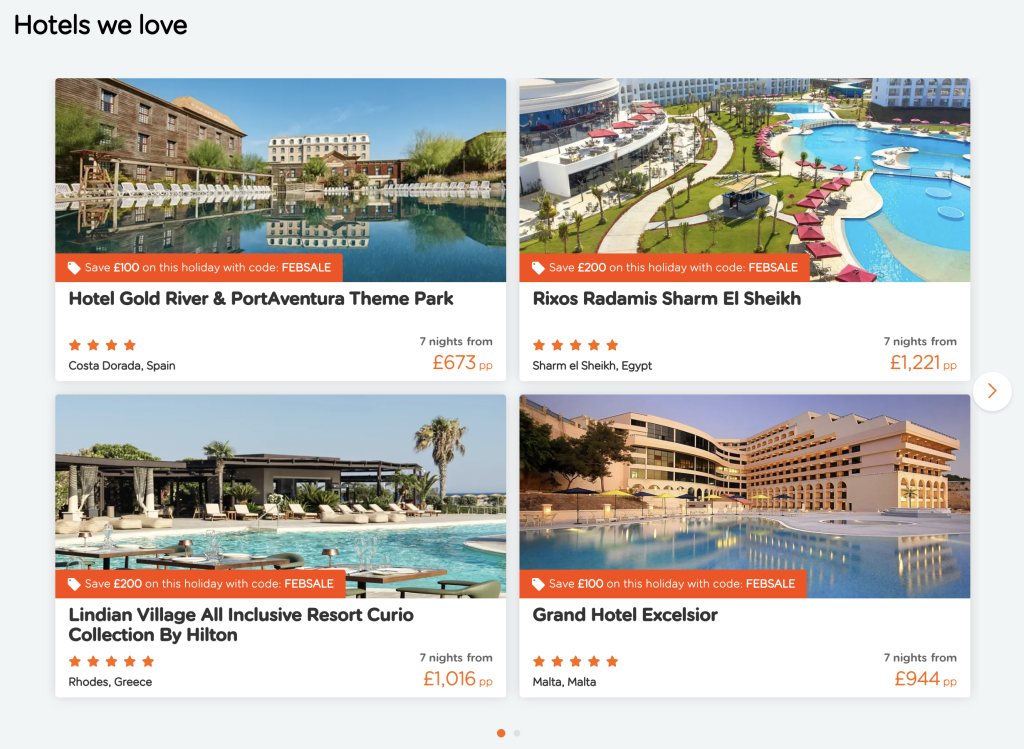Viewport: 1024px width, 749px height.
Task: Click the tag icon on Hotel Gold River banner
Action: (x=74, y=268)
